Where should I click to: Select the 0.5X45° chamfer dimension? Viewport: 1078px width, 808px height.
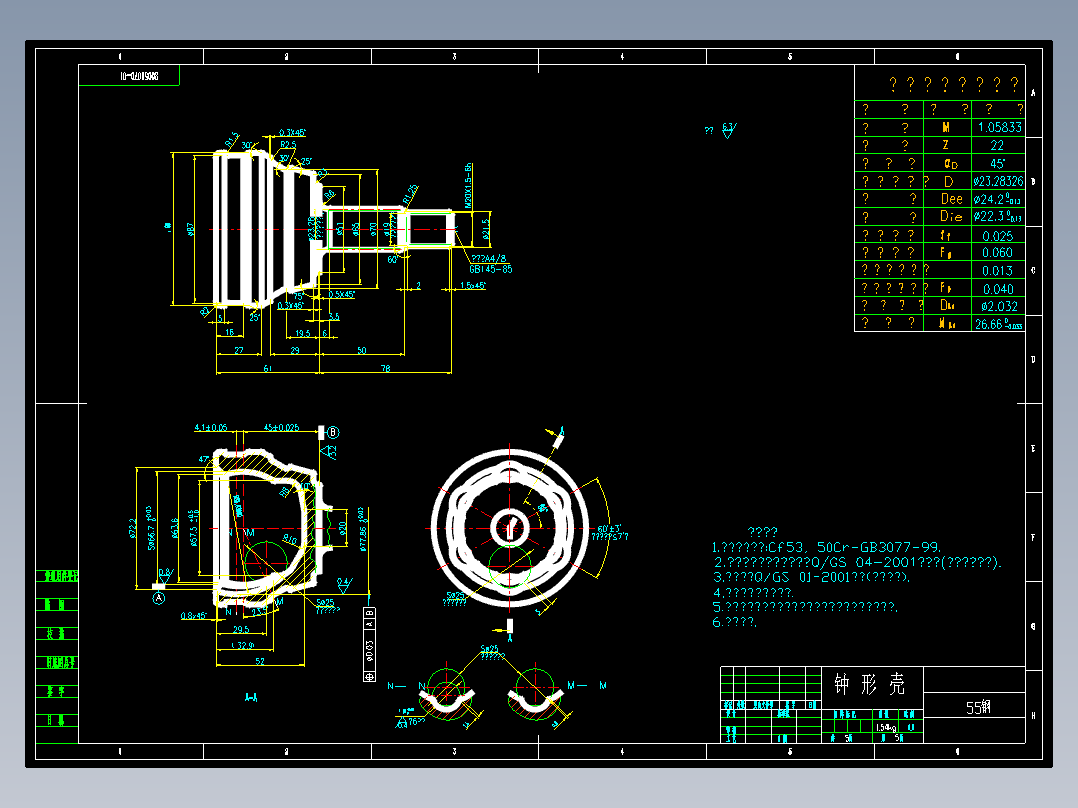[342, 294]
